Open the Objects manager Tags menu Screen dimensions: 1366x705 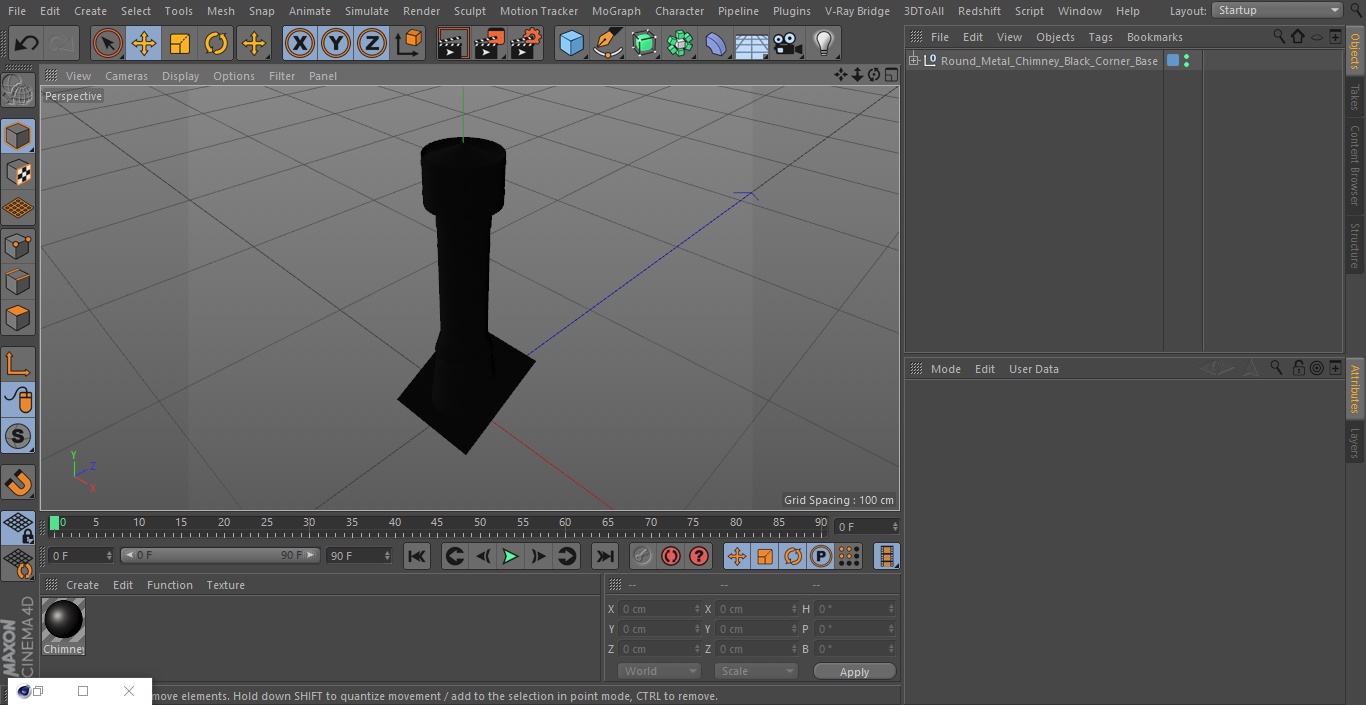point(1100,37)
